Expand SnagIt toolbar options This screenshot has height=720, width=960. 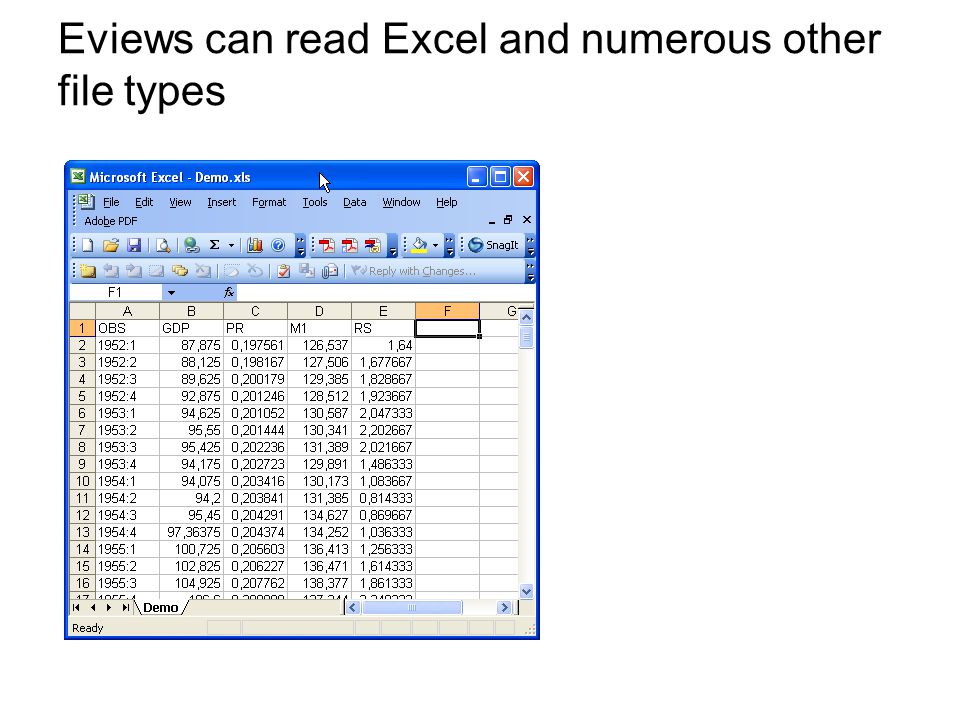point(530,246)
